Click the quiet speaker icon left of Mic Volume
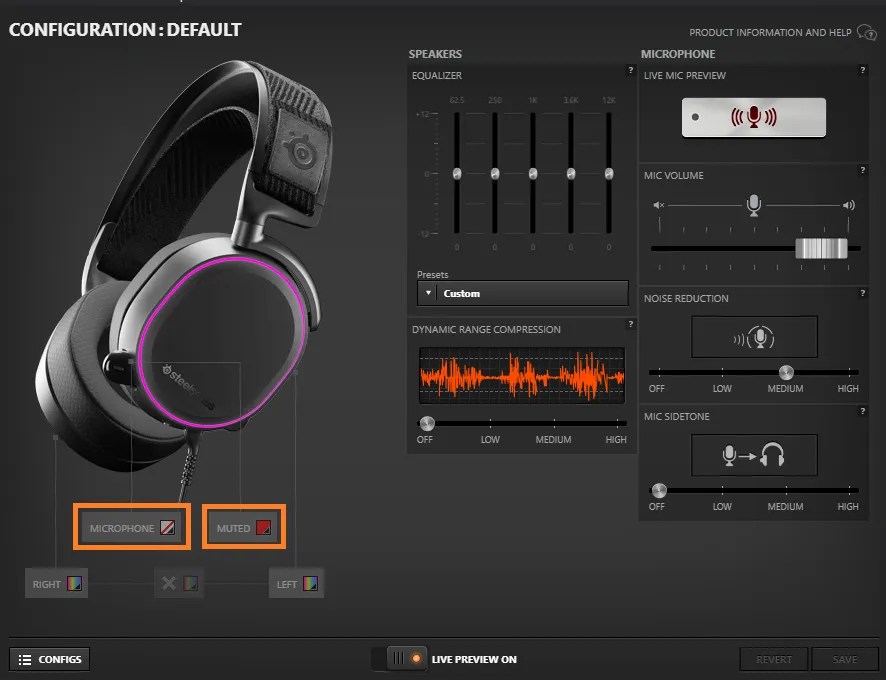Screen dimensions: 886x680 [x=660, y=204]
